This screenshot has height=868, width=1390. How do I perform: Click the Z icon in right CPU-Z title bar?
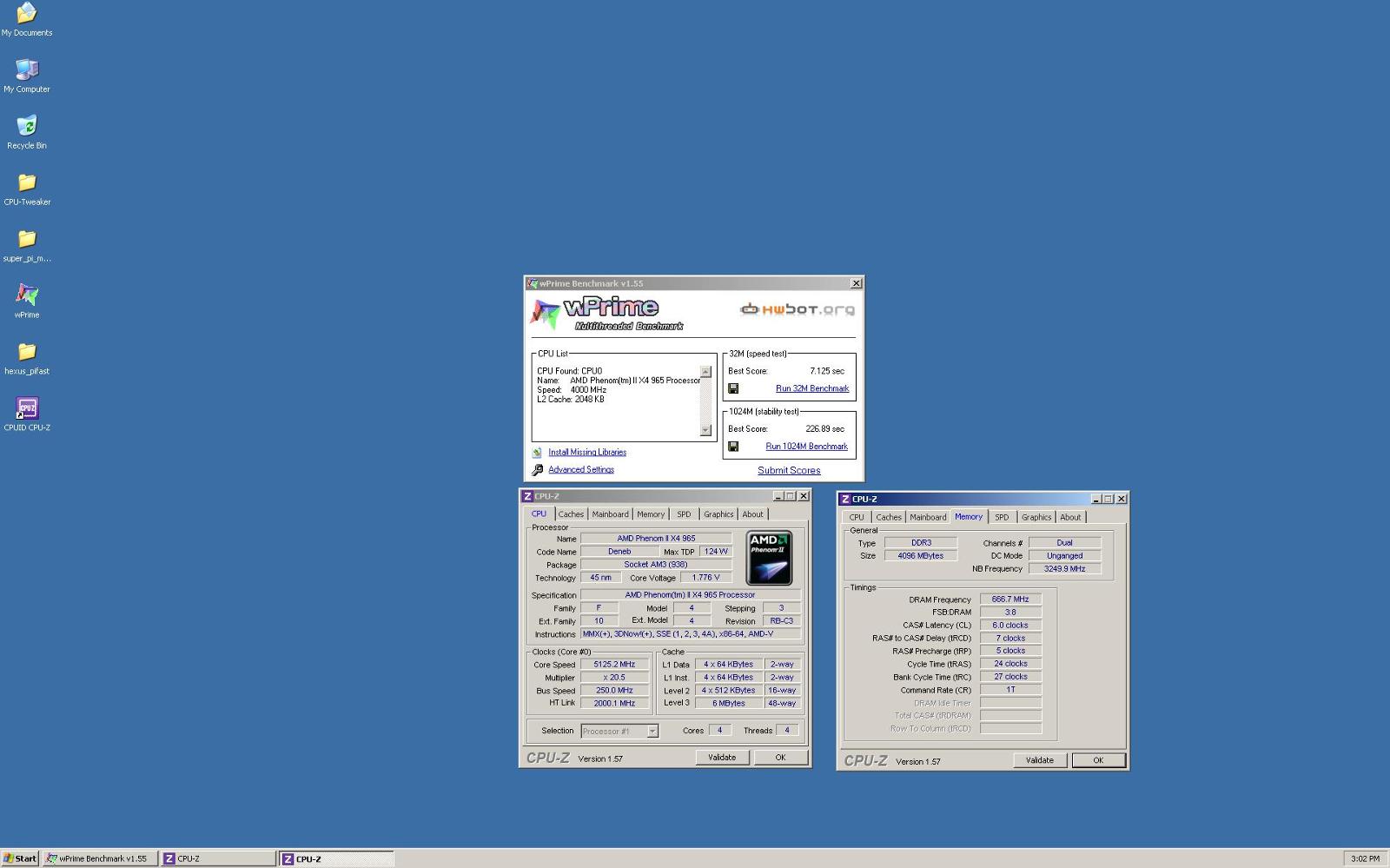[x=845, y=499]
